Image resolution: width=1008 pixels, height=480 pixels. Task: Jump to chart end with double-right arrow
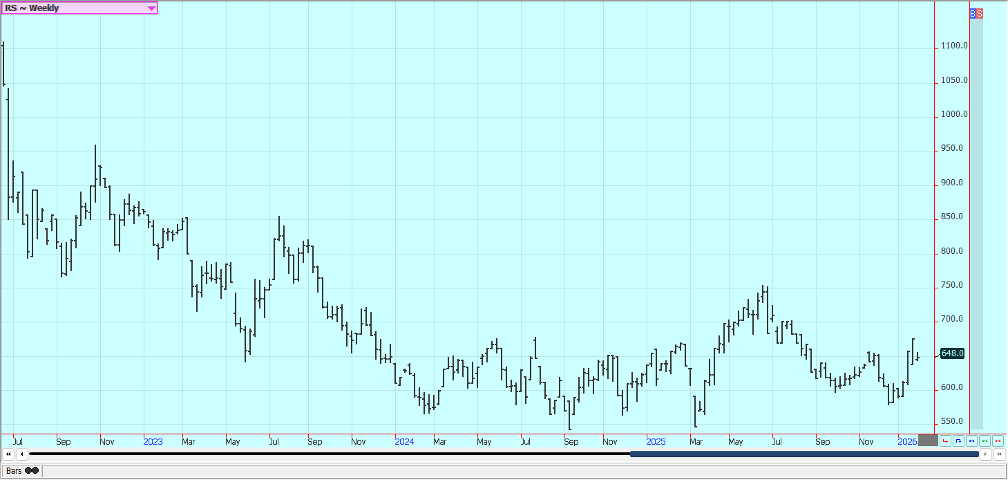point(999,454)
